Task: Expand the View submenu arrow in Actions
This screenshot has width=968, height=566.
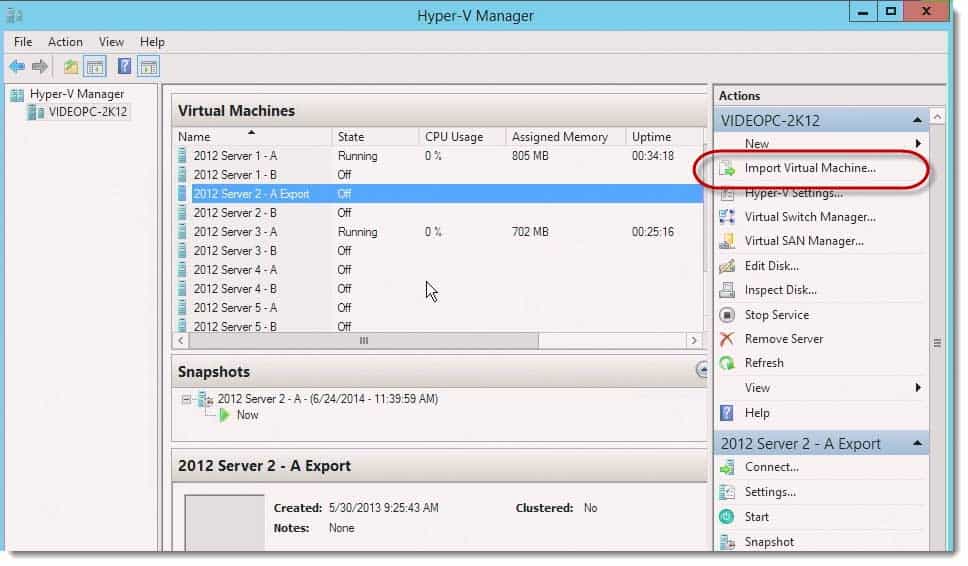Action: [918, 388]
